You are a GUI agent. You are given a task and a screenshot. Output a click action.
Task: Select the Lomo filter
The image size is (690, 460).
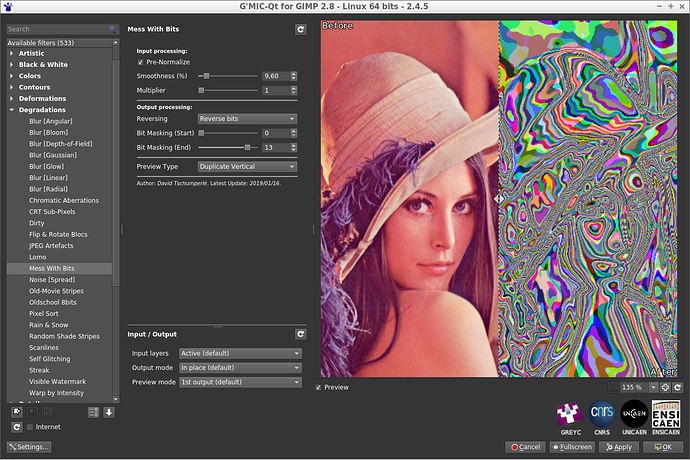pos(37,257)
